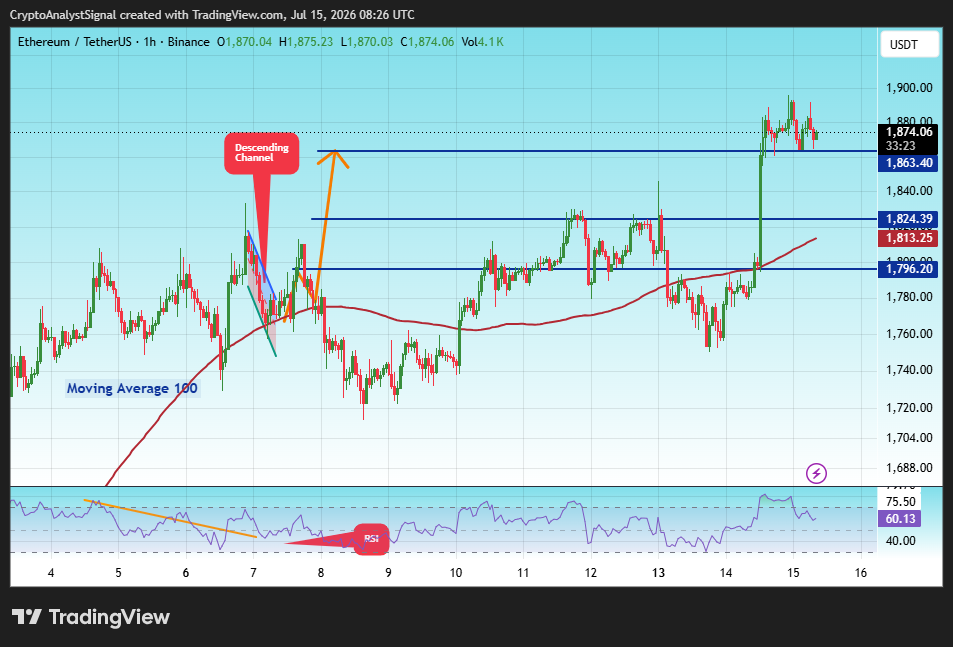This screenshot has height=647, width=953.
Task: Click date 4 on the time axis
Action: (51, 572)
